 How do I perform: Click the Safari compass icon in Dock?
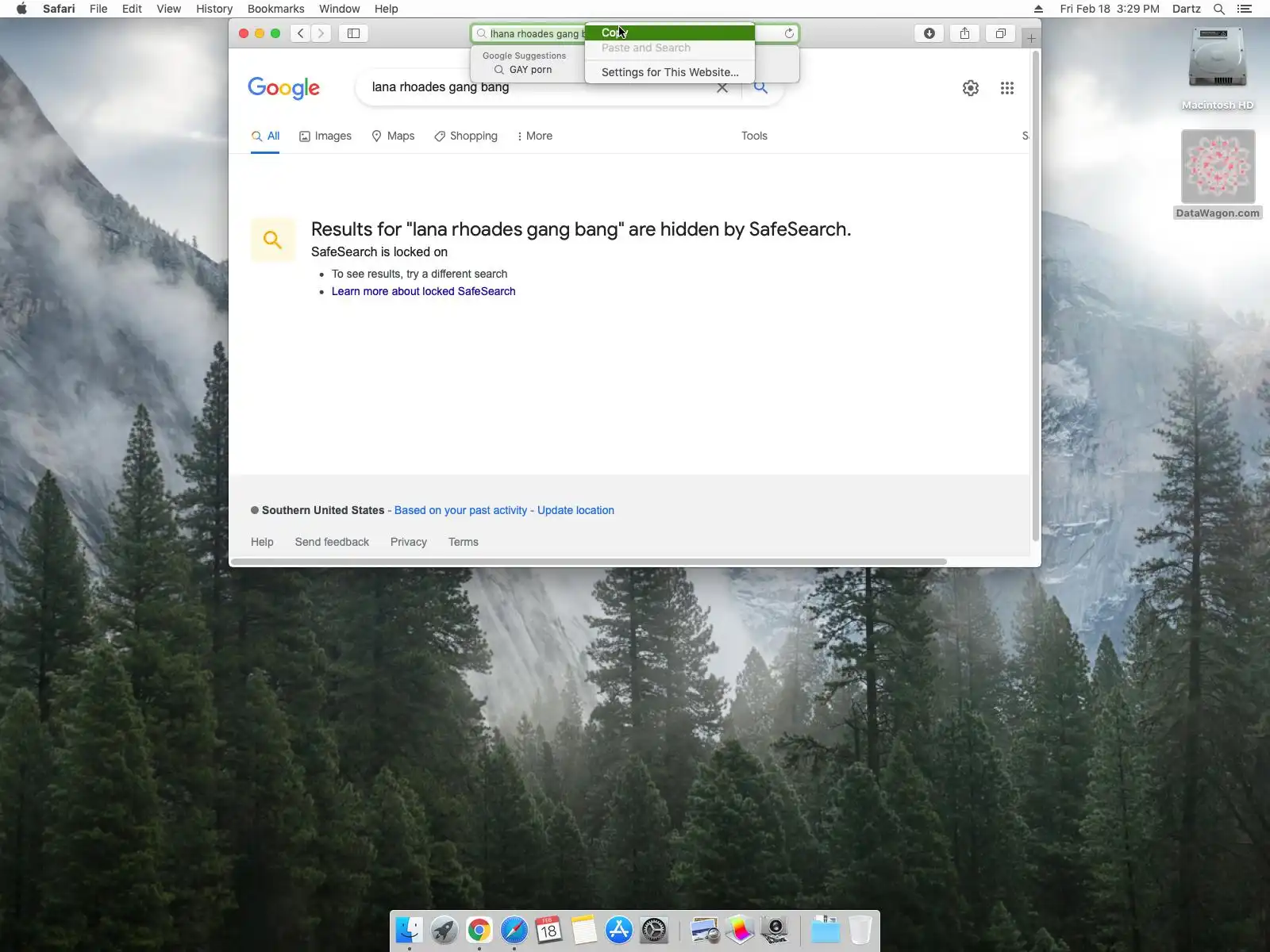tap(514, 930)
